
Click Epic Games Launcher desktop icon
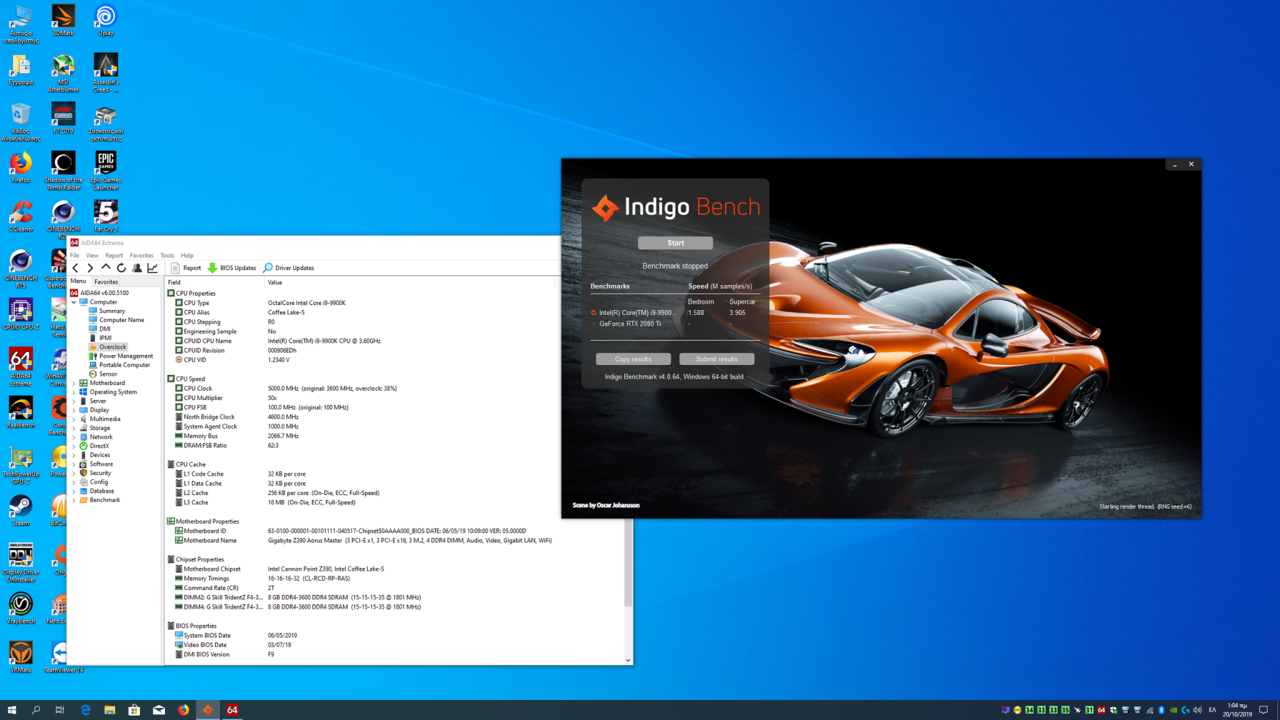(105, 171)
